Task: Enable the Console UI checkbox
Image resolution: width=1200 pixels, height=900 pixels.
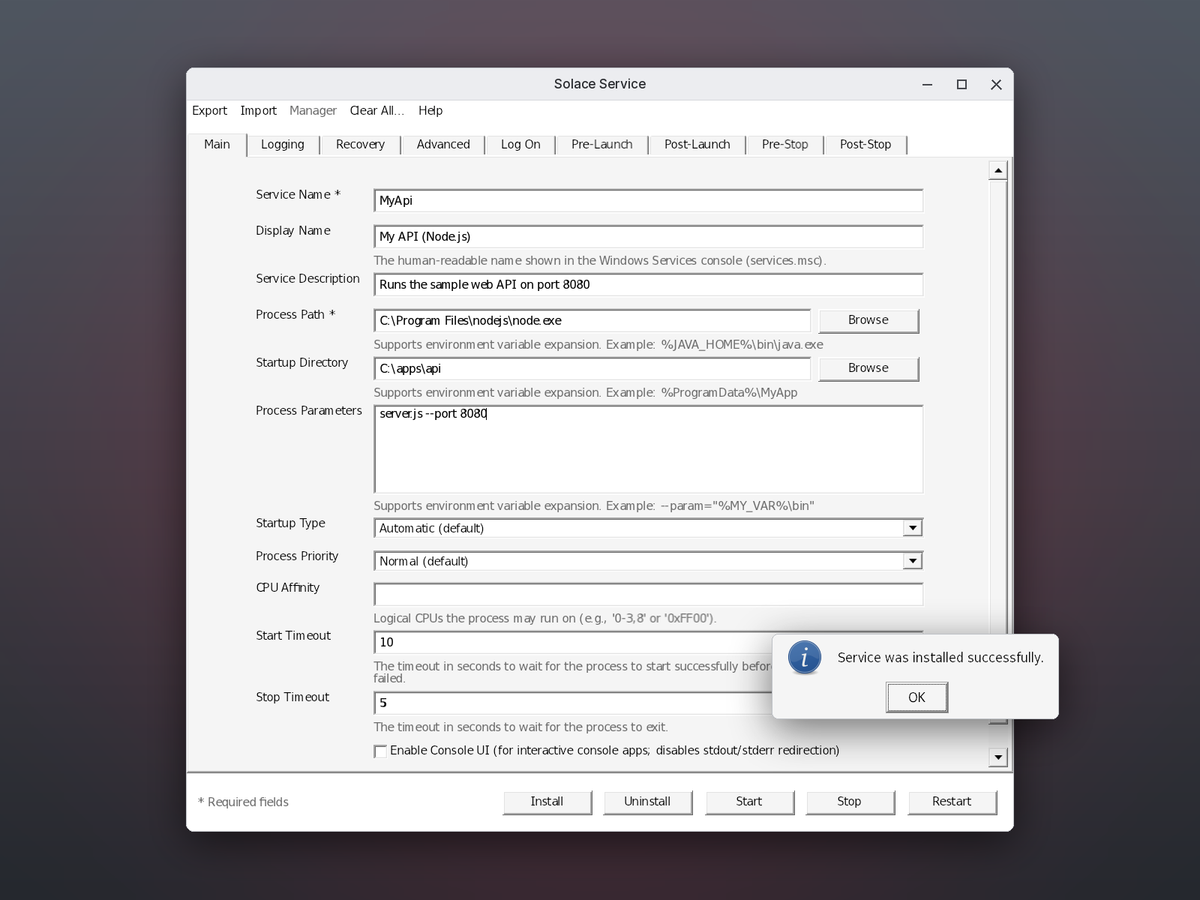Action: click(380, 751)
